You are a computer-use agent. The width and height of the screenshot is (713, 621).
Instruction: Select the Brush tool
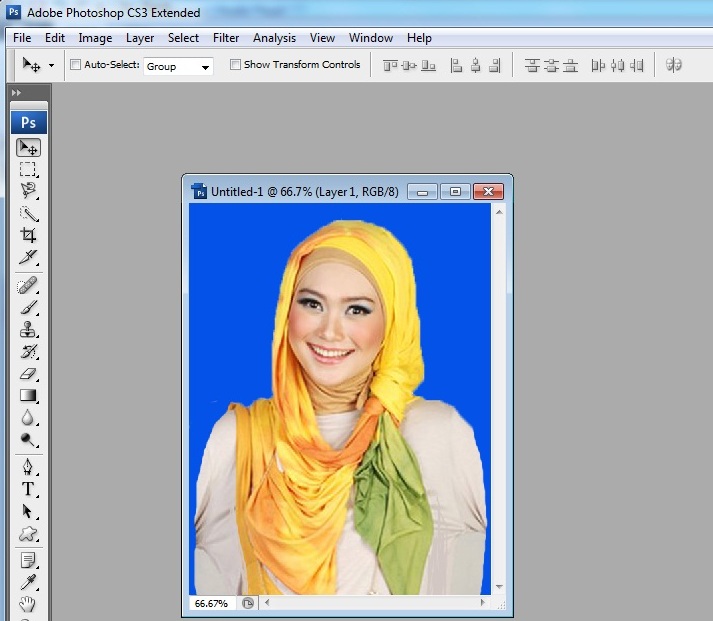tap(28, 307)
